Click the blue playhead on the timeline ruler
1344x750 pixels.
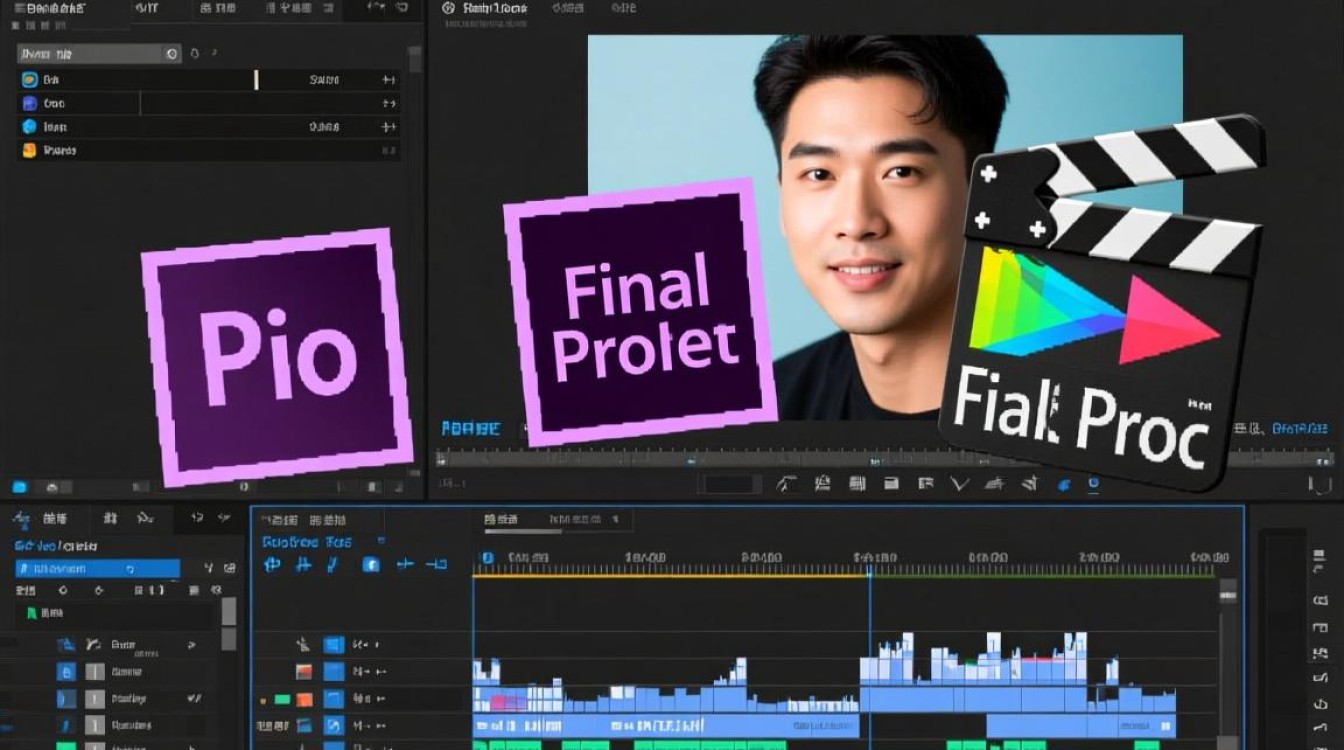[x=870, y=571]
